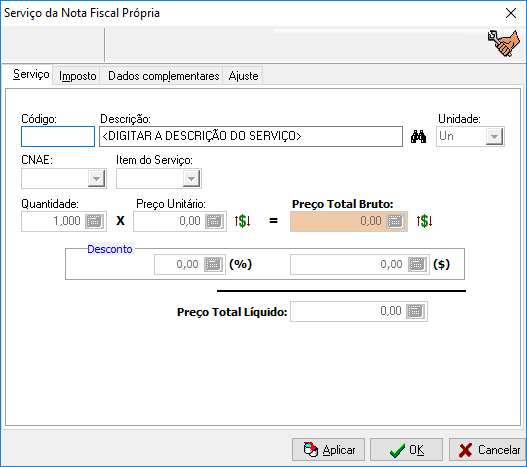Expand the CNAE dropdown
527x467 pixels.
point(96,179)
